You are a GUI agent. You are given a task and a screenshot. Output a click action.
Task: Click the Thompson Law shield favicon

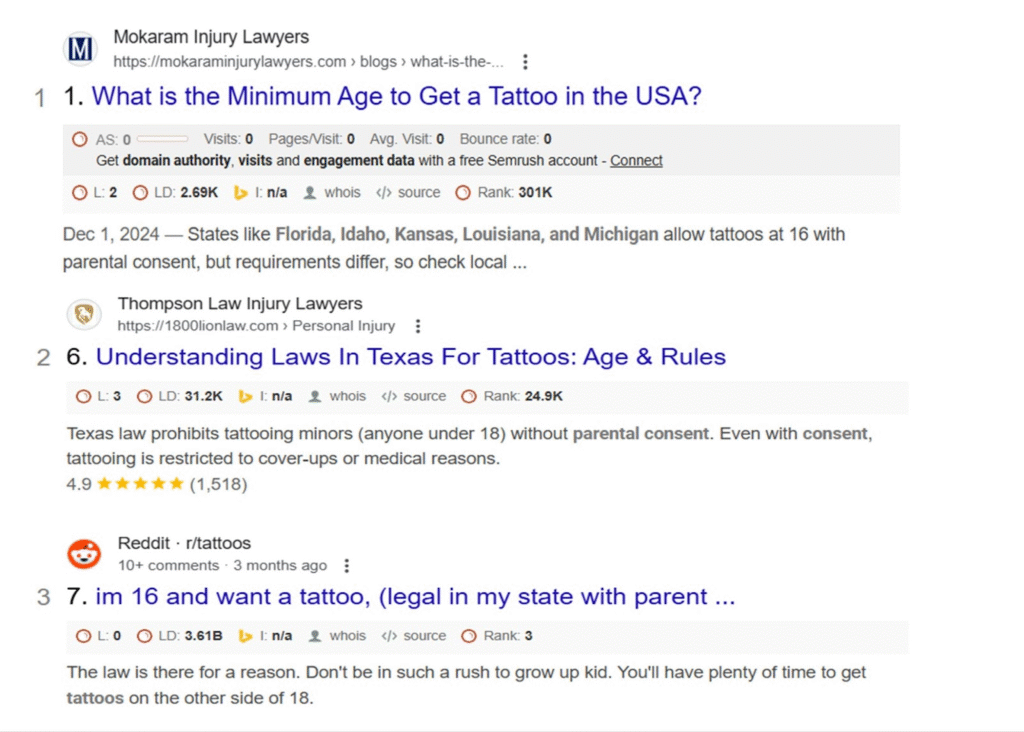84,315
